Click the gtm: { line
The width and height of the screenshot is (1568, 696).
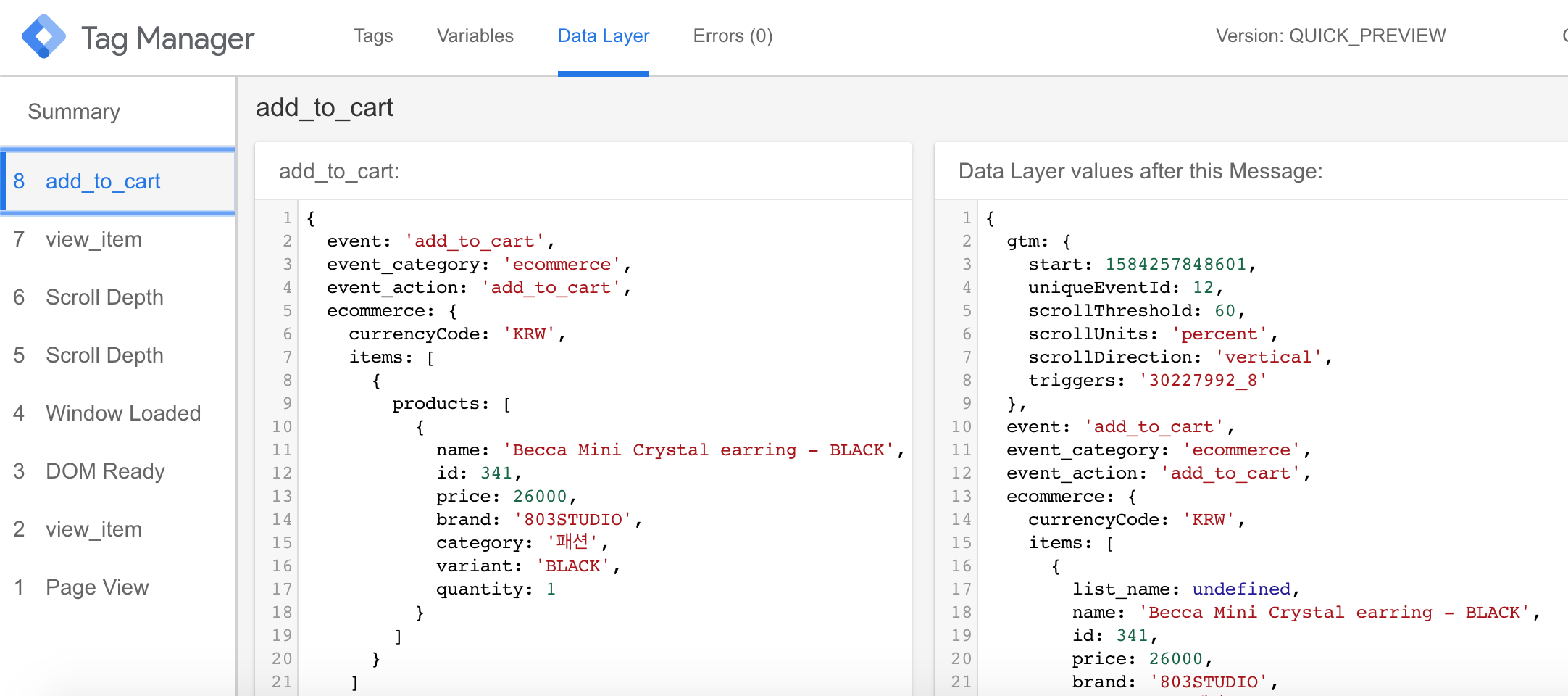coord(1038,241)
